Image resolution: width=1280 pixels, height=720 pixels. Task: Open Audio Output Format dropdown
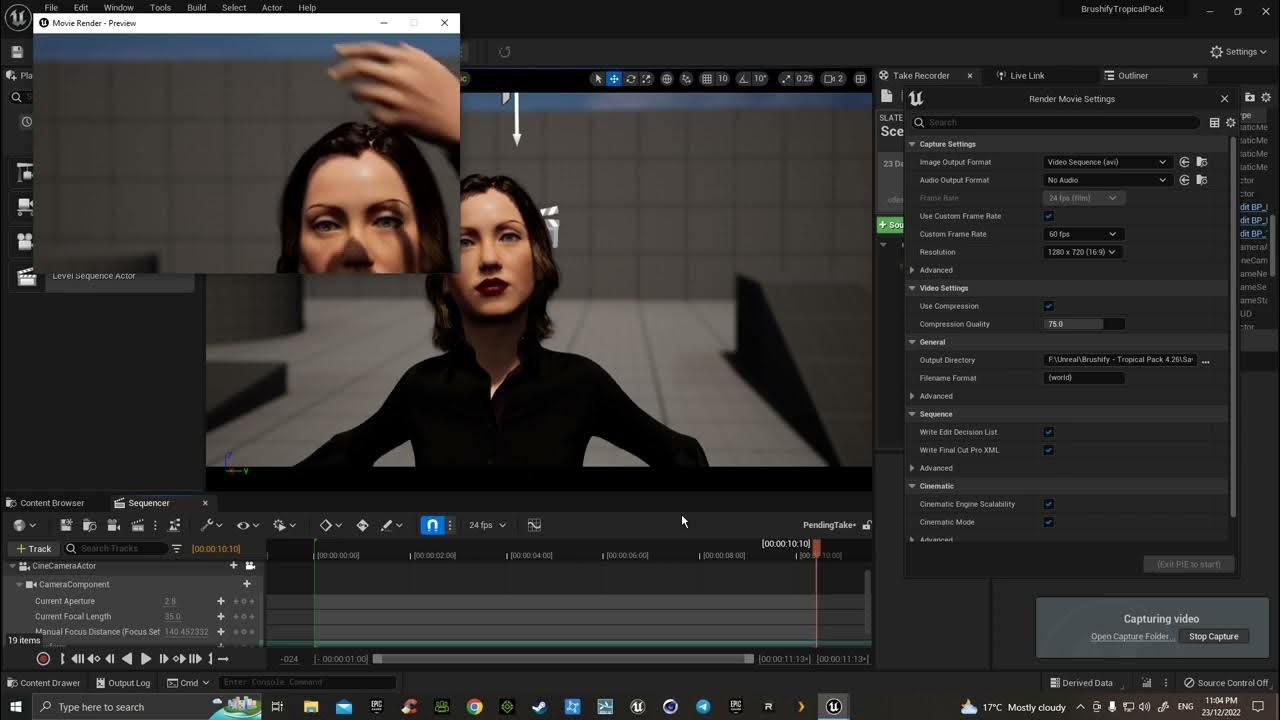coord(1107,180)
